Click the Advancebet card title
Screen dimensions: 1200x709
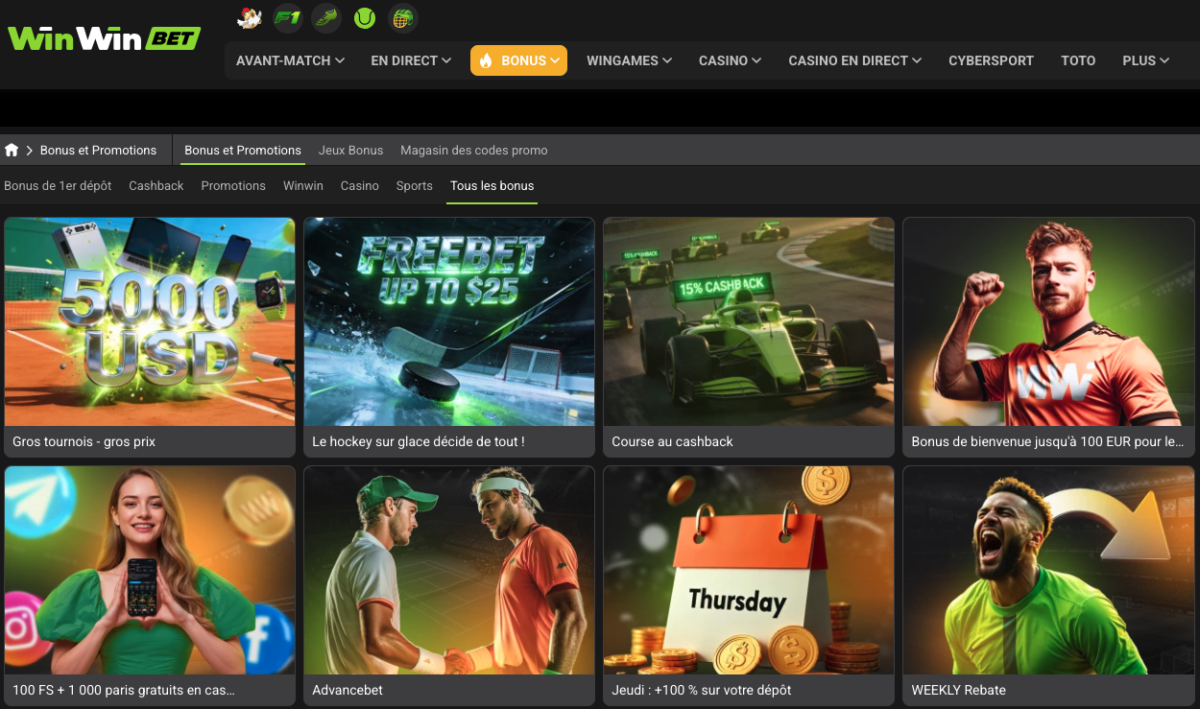click(347, 690)
